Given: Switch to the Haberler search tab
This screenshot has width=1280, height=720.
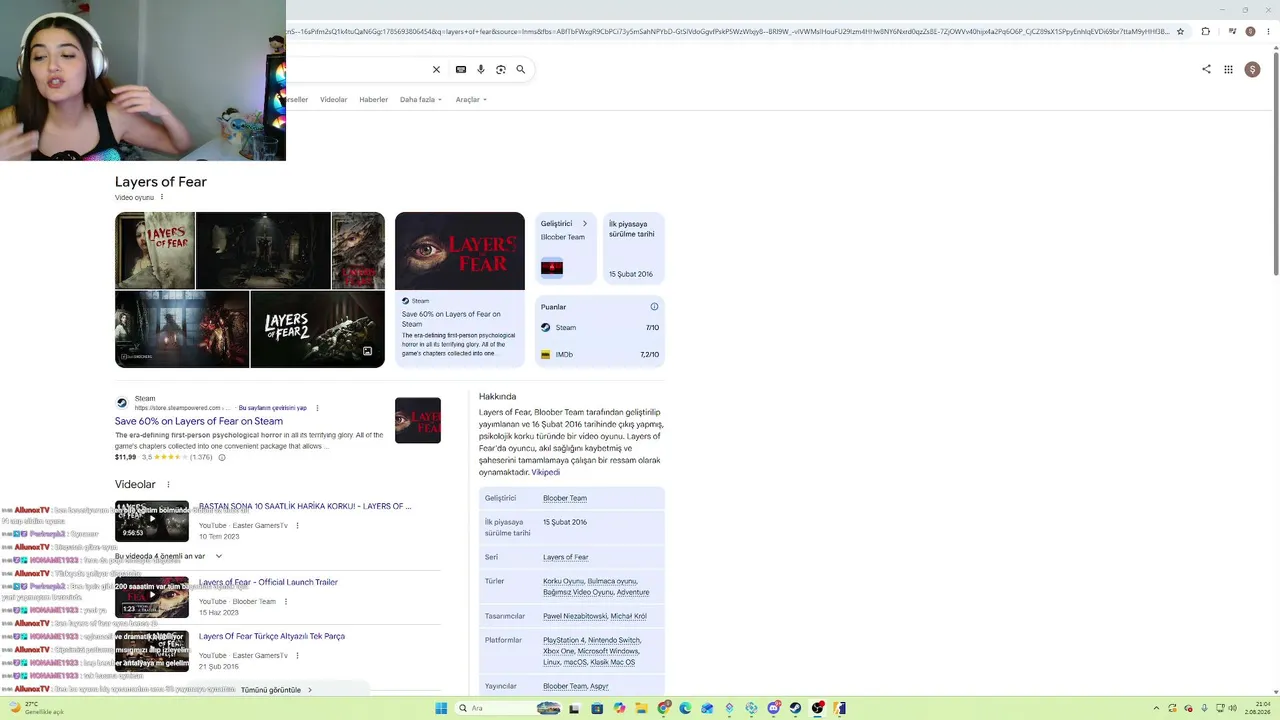Looking at the screenshot, I should [x=373, y=100].
